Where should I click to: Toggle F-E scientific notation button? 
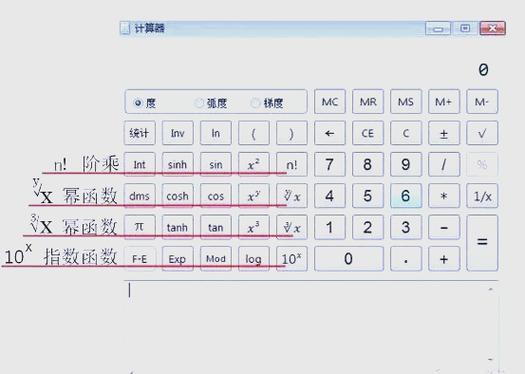point(140,258)
